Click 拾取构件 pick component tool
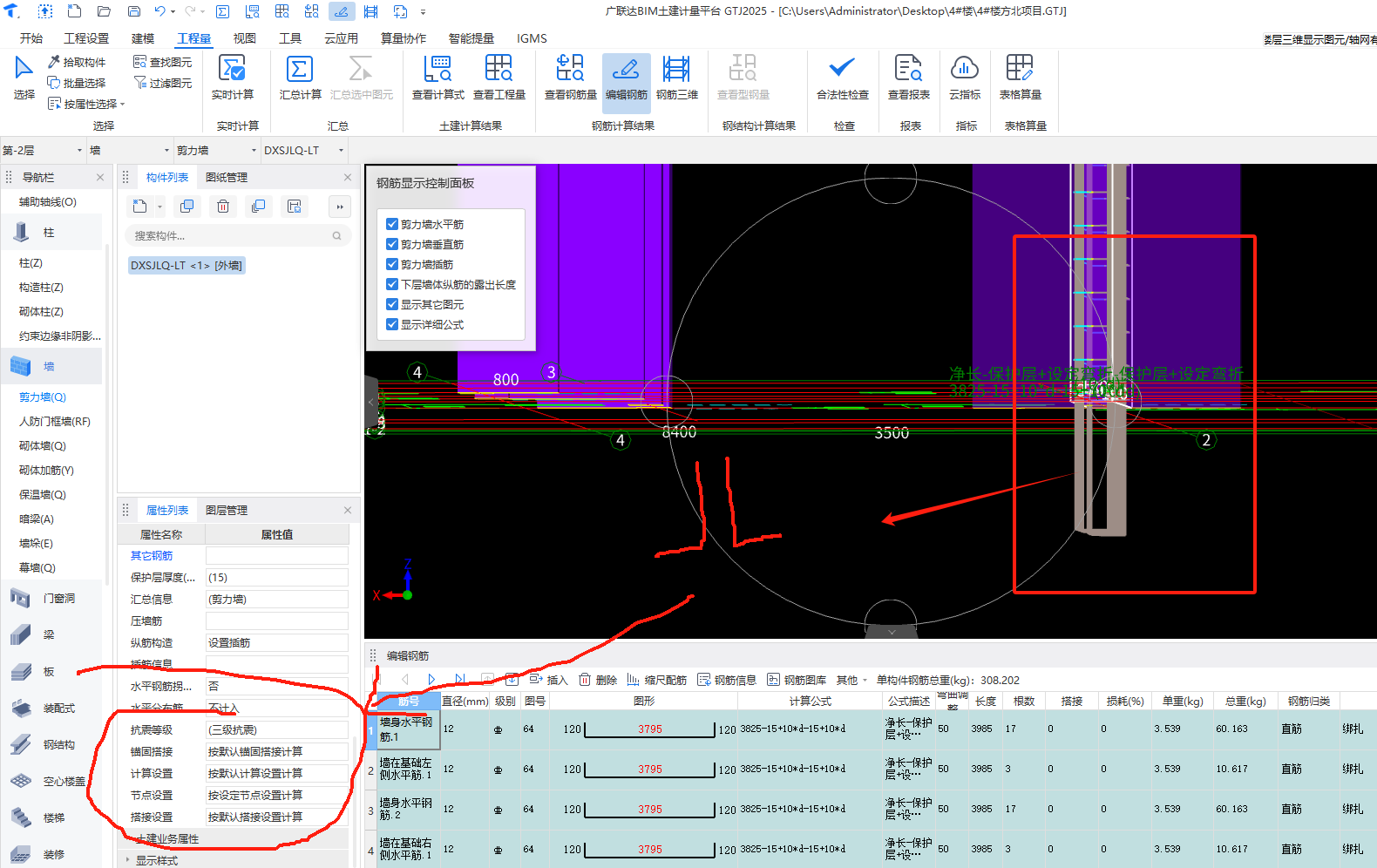This screenshot has width=1377, height=868. [x=77, y=62]
